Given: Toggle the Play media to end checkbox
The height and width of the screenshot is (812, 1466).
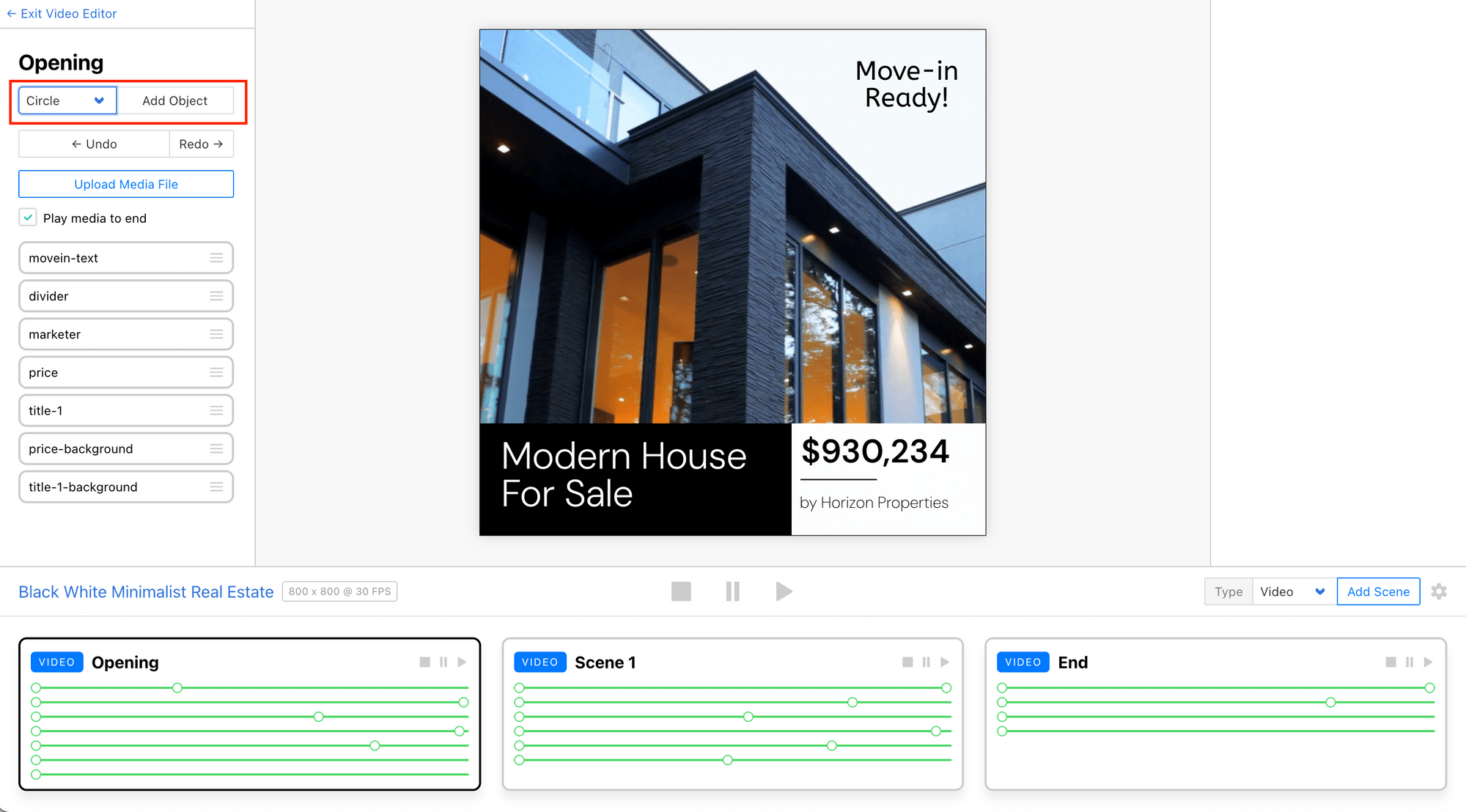Looking at the screenshot, I should coord(28,218).
